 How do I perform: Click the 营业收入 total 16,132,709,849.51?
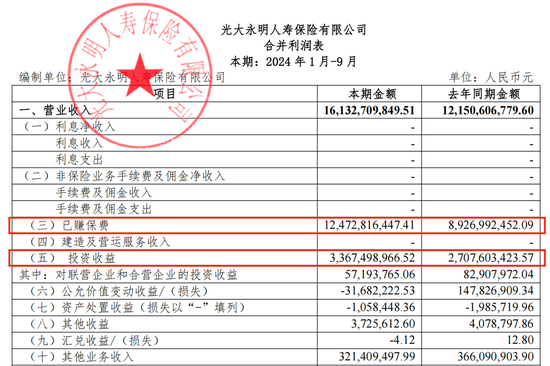[x=369, y=110]
